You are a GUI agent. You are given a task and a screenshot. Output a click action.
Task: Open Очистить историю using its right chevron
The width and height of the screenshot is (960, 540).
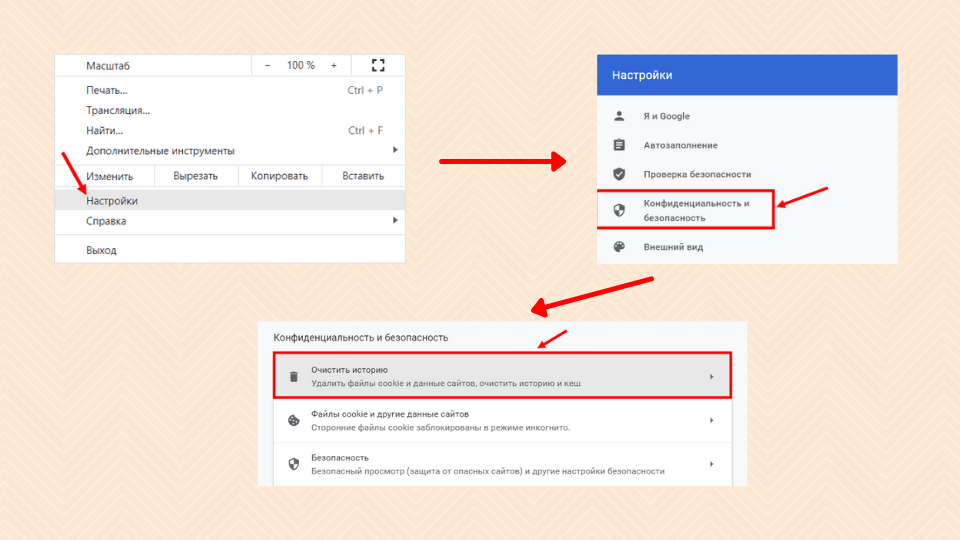pos(711,376)
